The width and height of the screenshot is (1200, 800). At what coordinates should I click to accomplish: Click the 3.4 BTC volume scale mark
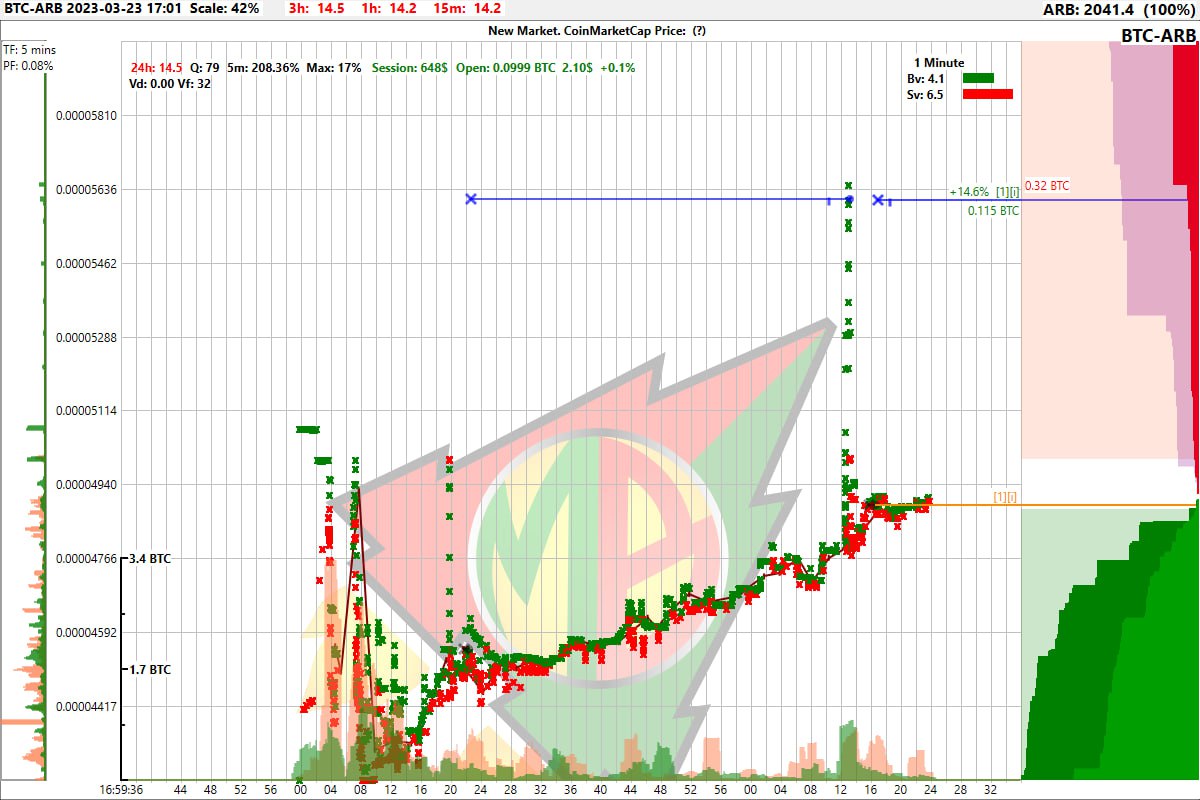click(x=150, y=559)
